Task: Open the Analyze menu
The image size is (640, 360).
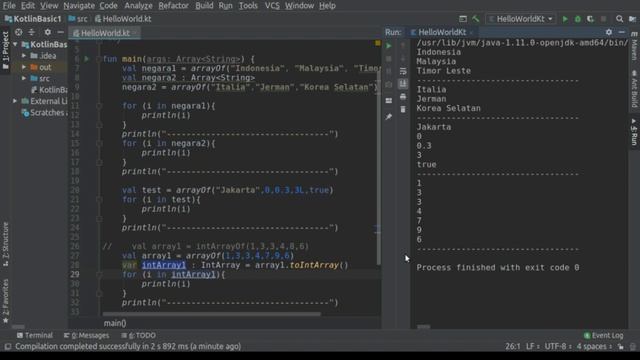Action: click(138, 6)
